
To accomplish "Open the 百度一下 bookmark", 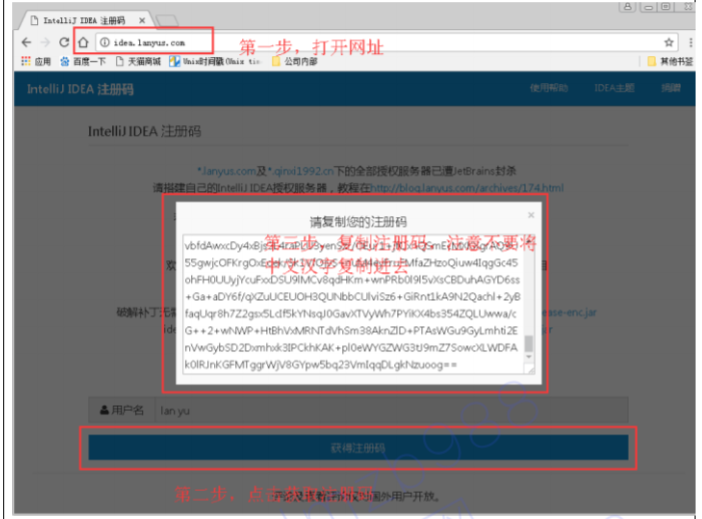I will pyautogui.click(x=83, y=61).
